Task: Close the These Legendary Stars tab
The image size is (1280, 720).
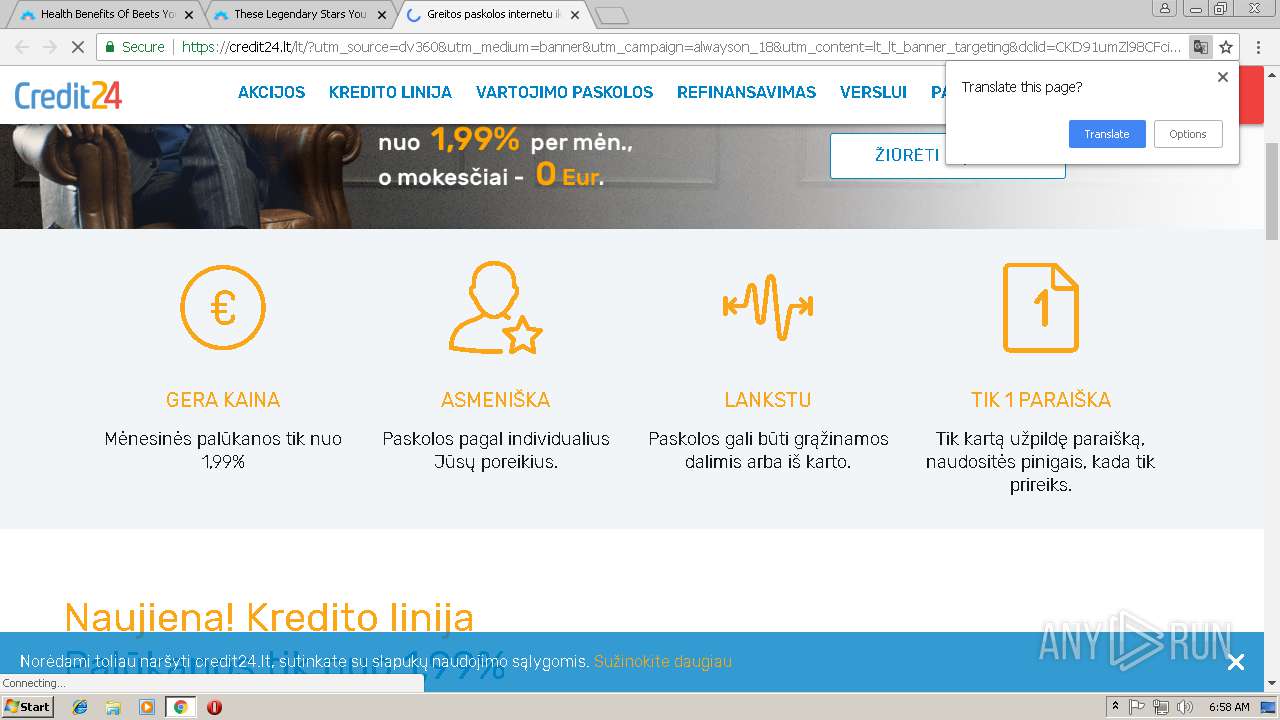Action: tap(381, 15)
